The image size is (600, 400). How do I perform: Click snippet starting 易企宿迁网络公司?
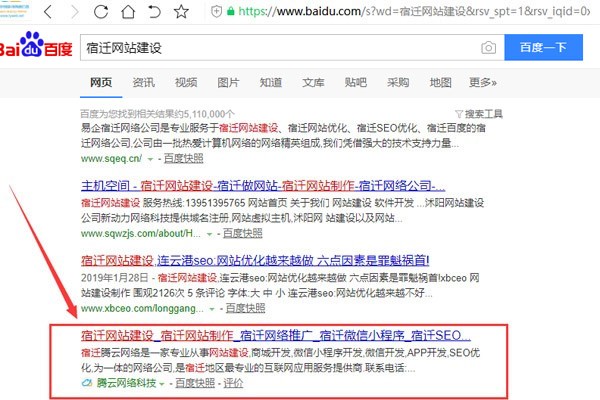pos(283,136)
